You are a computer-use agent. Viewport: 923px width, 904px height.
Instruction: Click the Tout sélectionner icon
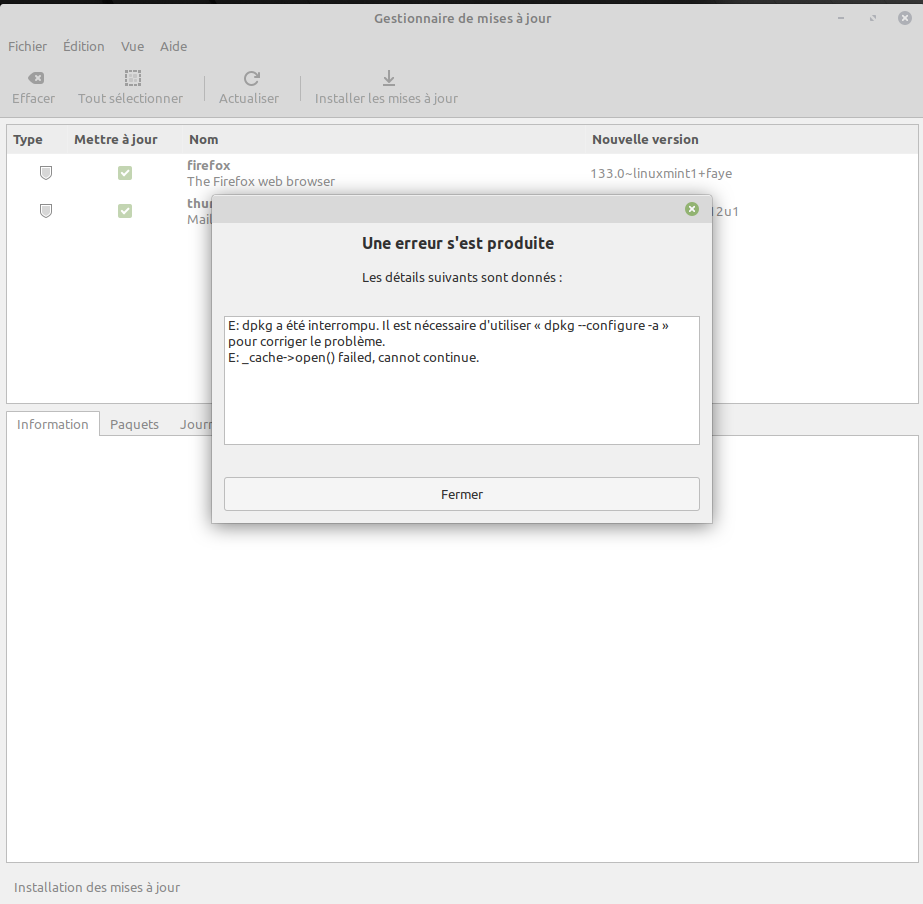click(132, 78)
